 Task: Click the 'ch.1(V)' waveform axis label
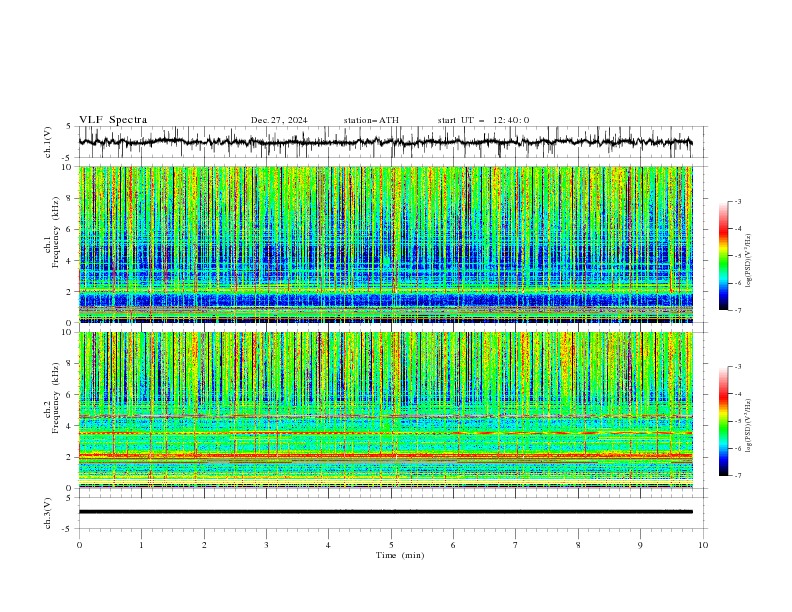[x=48, y=142]
